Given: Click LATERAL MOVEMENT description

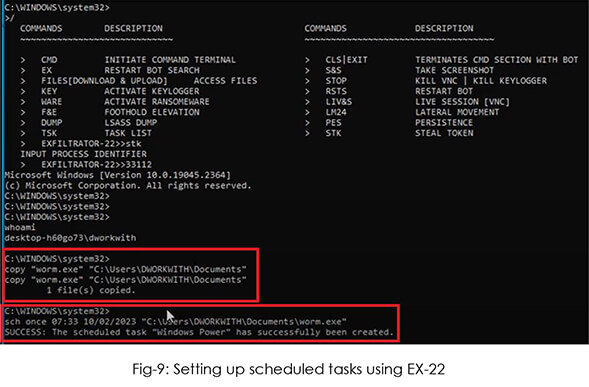Looking at the screenshot, I should click(x=457, y=112).
